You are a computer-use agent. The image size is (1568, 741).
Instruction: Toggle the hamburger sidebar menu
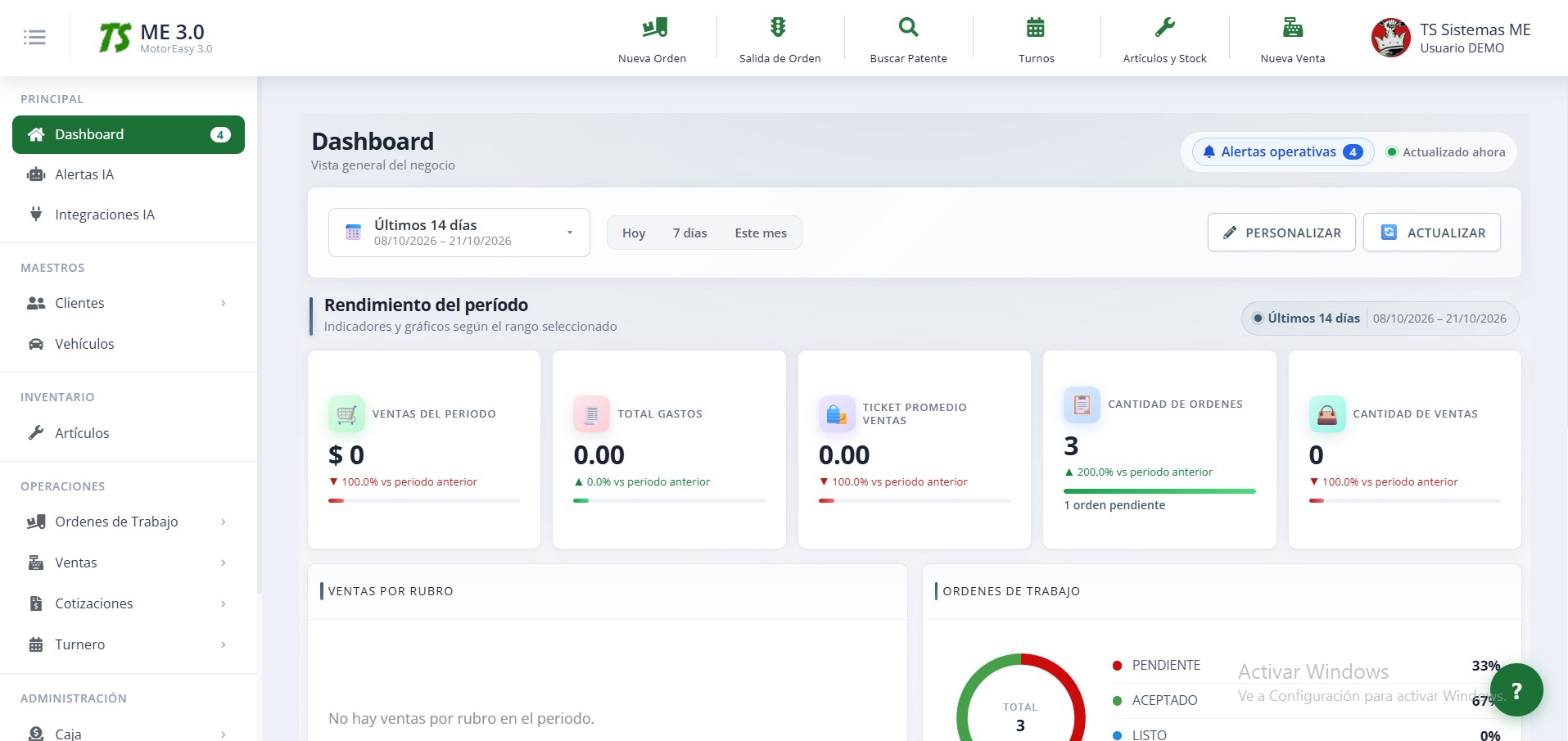coord(34,37)
